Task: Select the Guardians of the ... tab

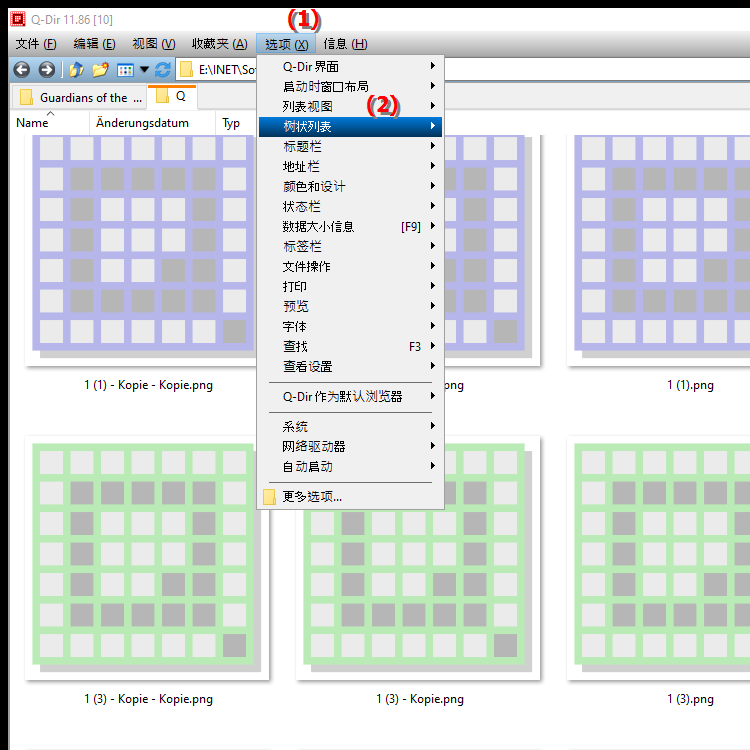Action: [x=79, y=98]
